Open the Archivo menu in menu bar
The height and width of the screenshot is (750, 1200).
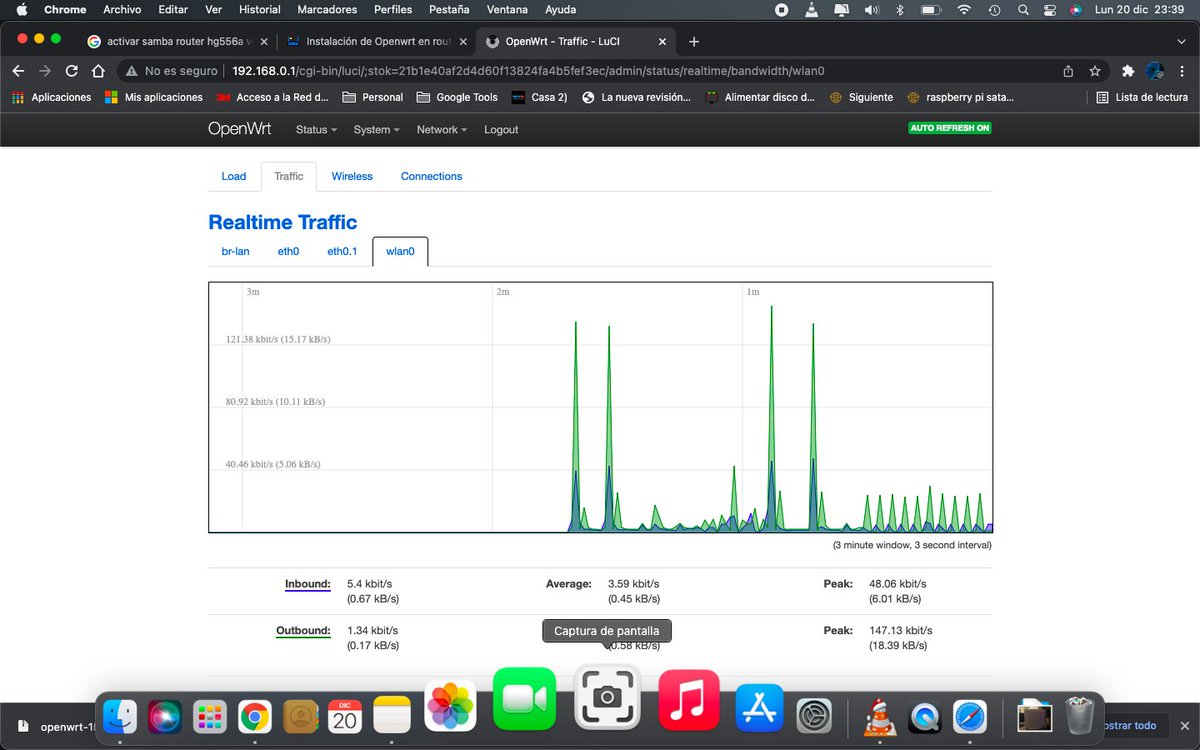coord(122,10)
